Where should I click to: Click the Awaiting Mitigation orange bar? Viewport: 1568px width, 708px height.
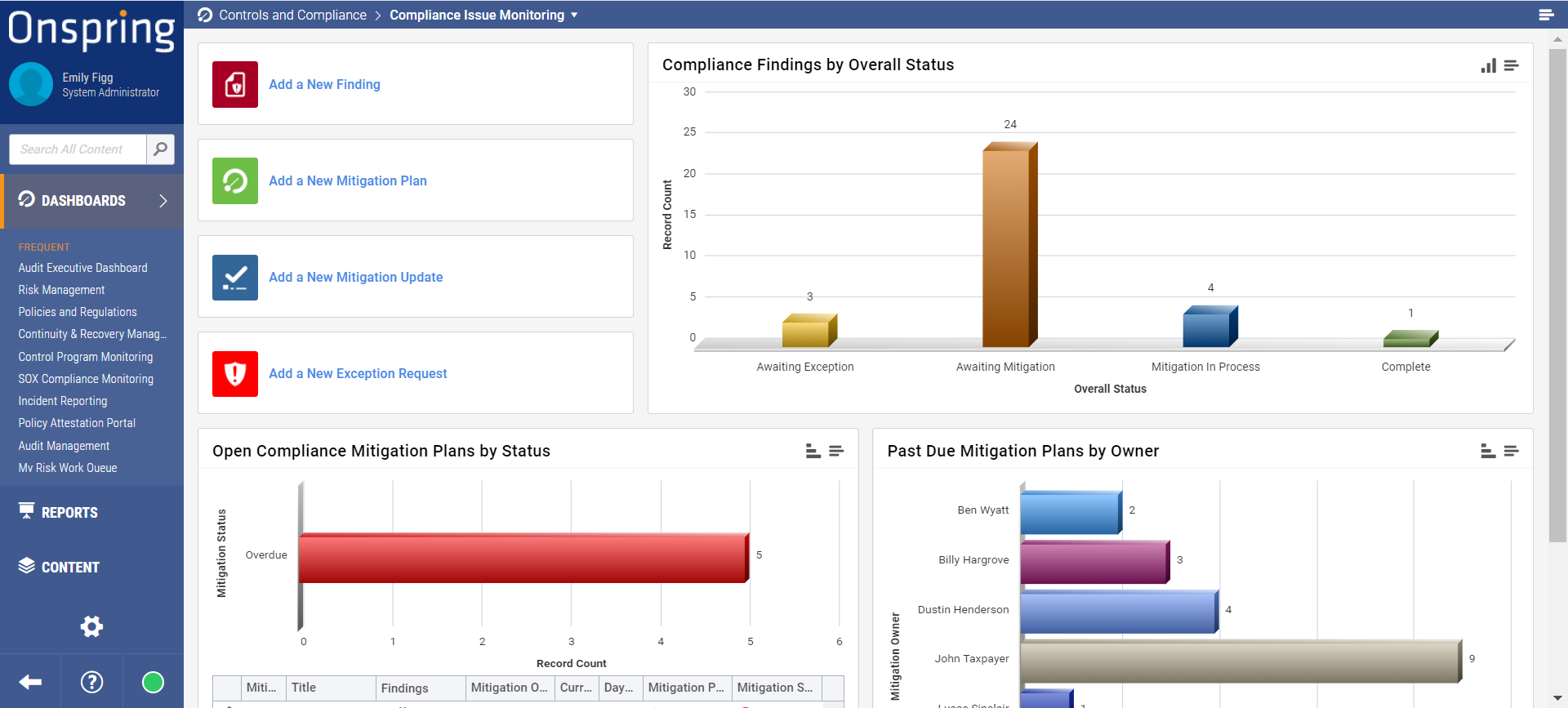point(1009,244)
